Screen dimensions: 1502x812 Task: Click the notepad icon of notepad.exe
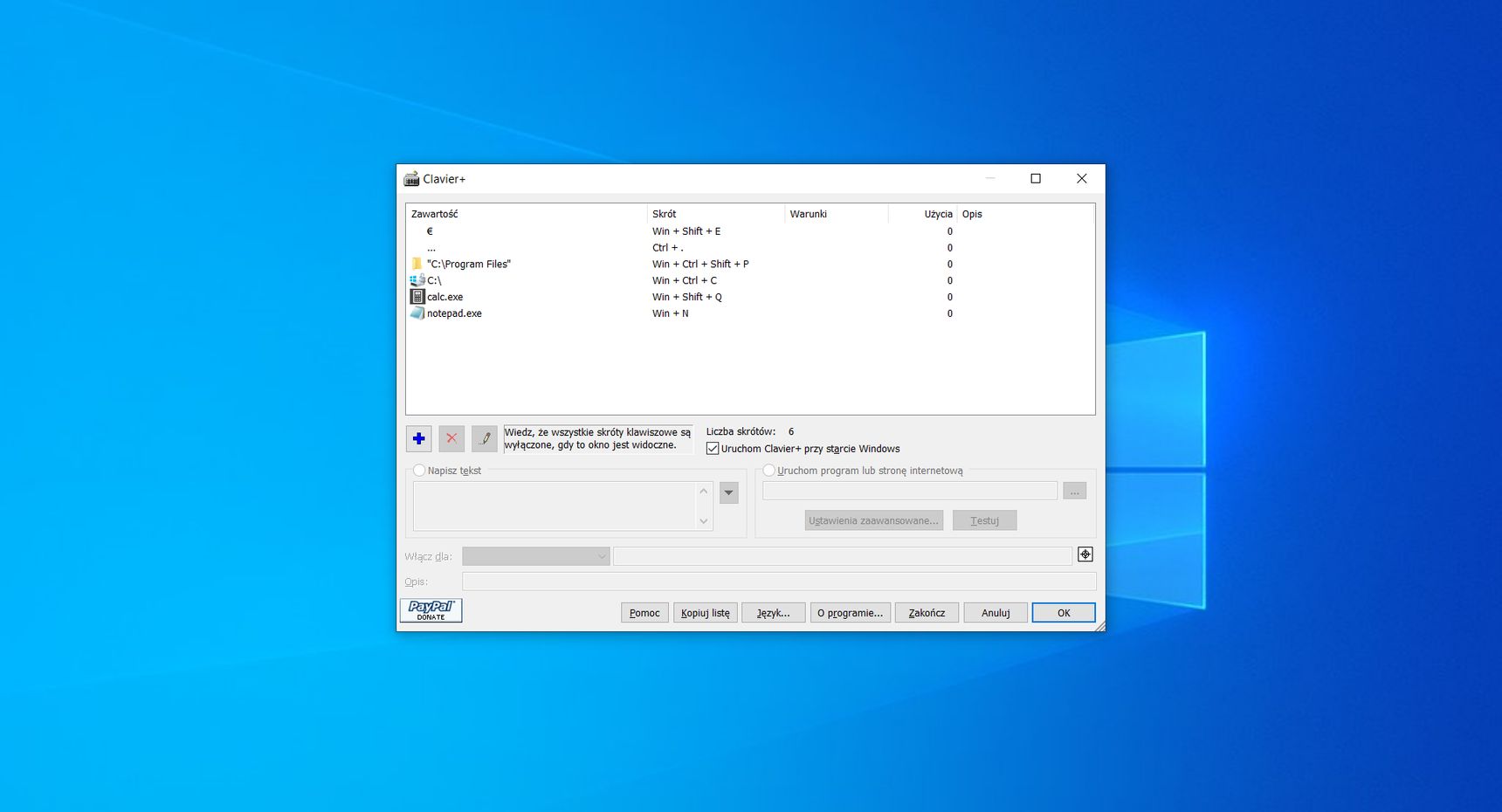pos(417,313)
